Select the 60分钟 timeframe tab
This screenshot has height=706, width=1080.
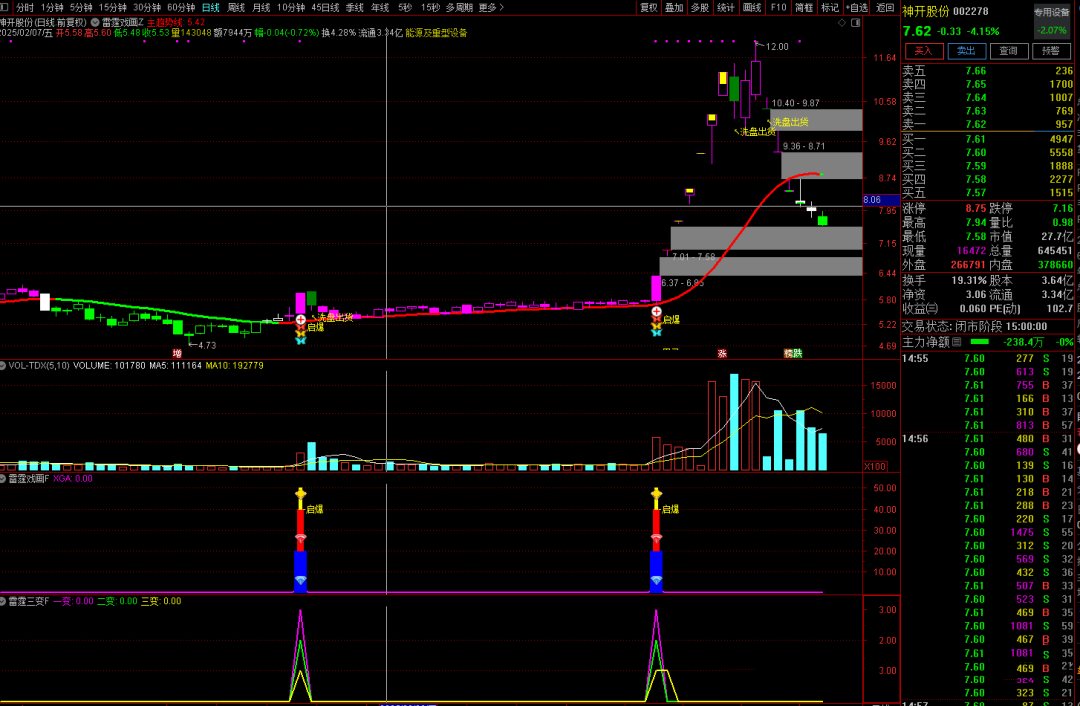click(x=180, y=7)
